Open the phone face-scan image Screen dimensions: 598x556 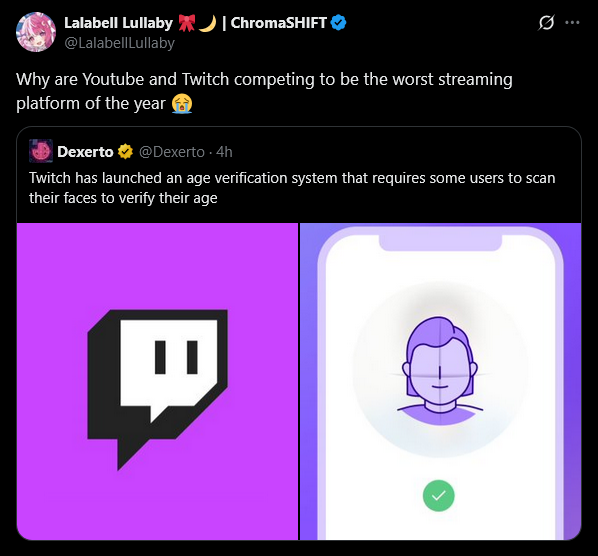pos(440,381)
